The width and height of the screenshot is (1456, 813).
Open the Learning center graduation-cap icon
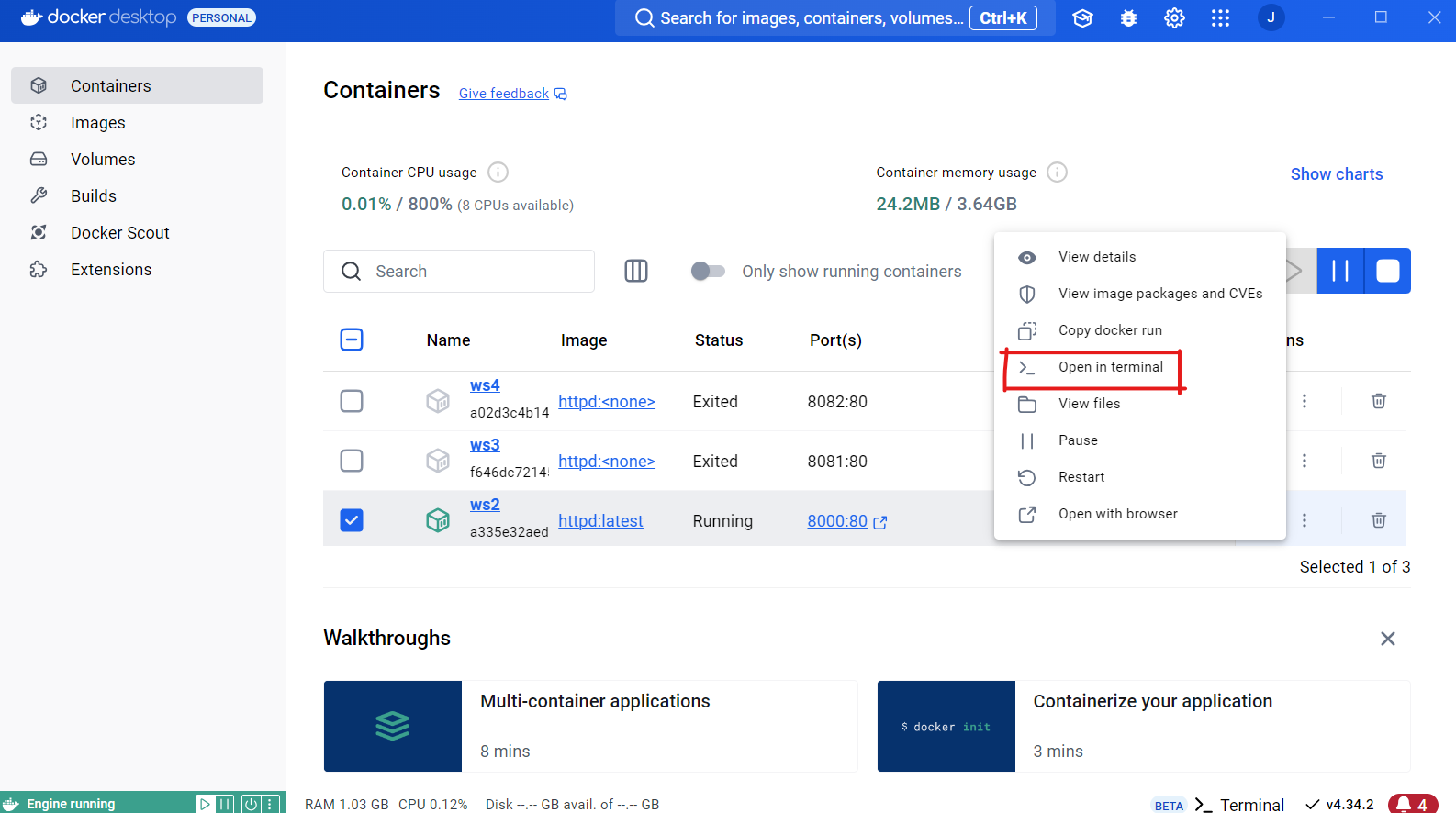click(x=1082, y=18)
